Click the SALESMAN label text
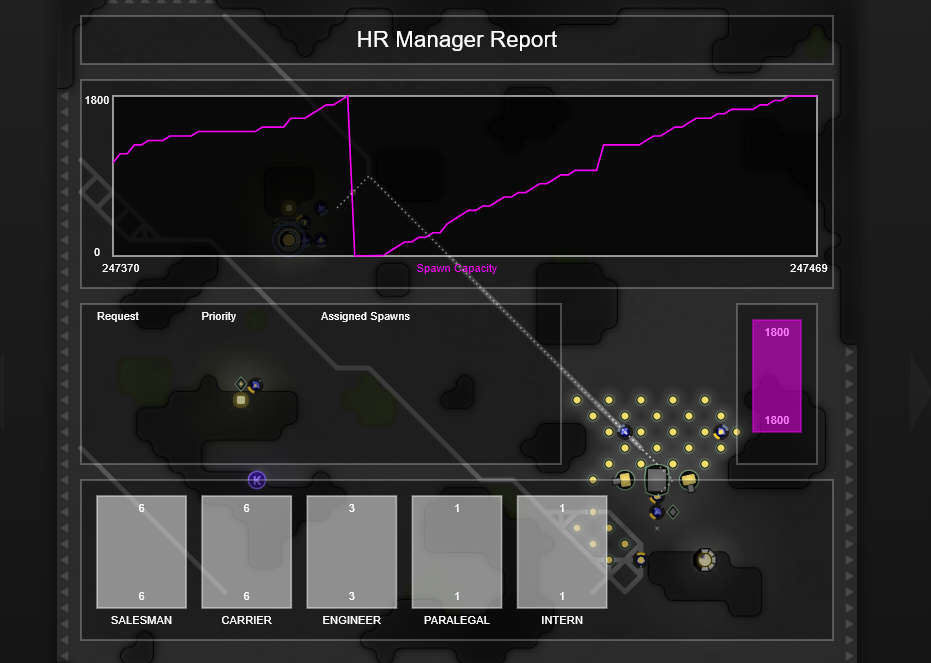This screenshot has width=931, height=663. pos(141,620)
